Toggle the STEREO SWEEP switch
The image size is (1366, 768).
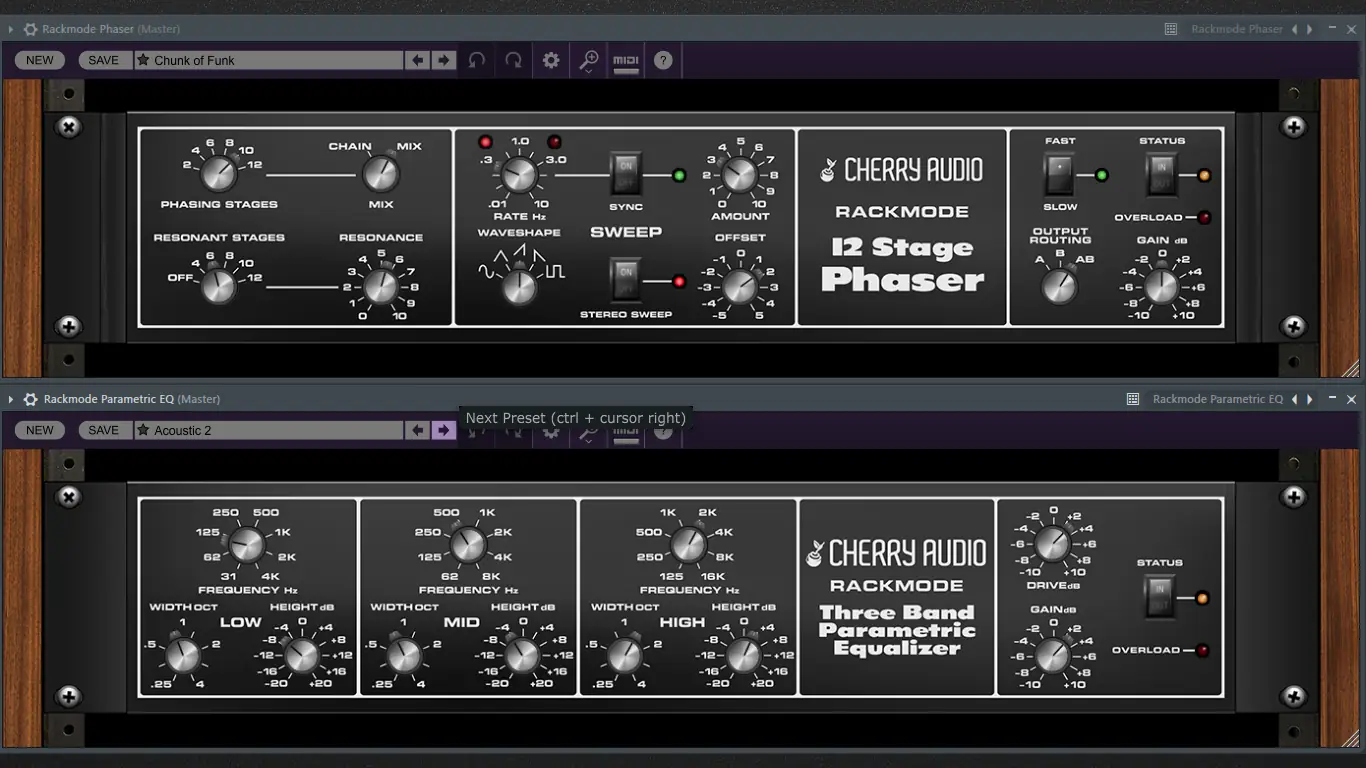[626, 280]
